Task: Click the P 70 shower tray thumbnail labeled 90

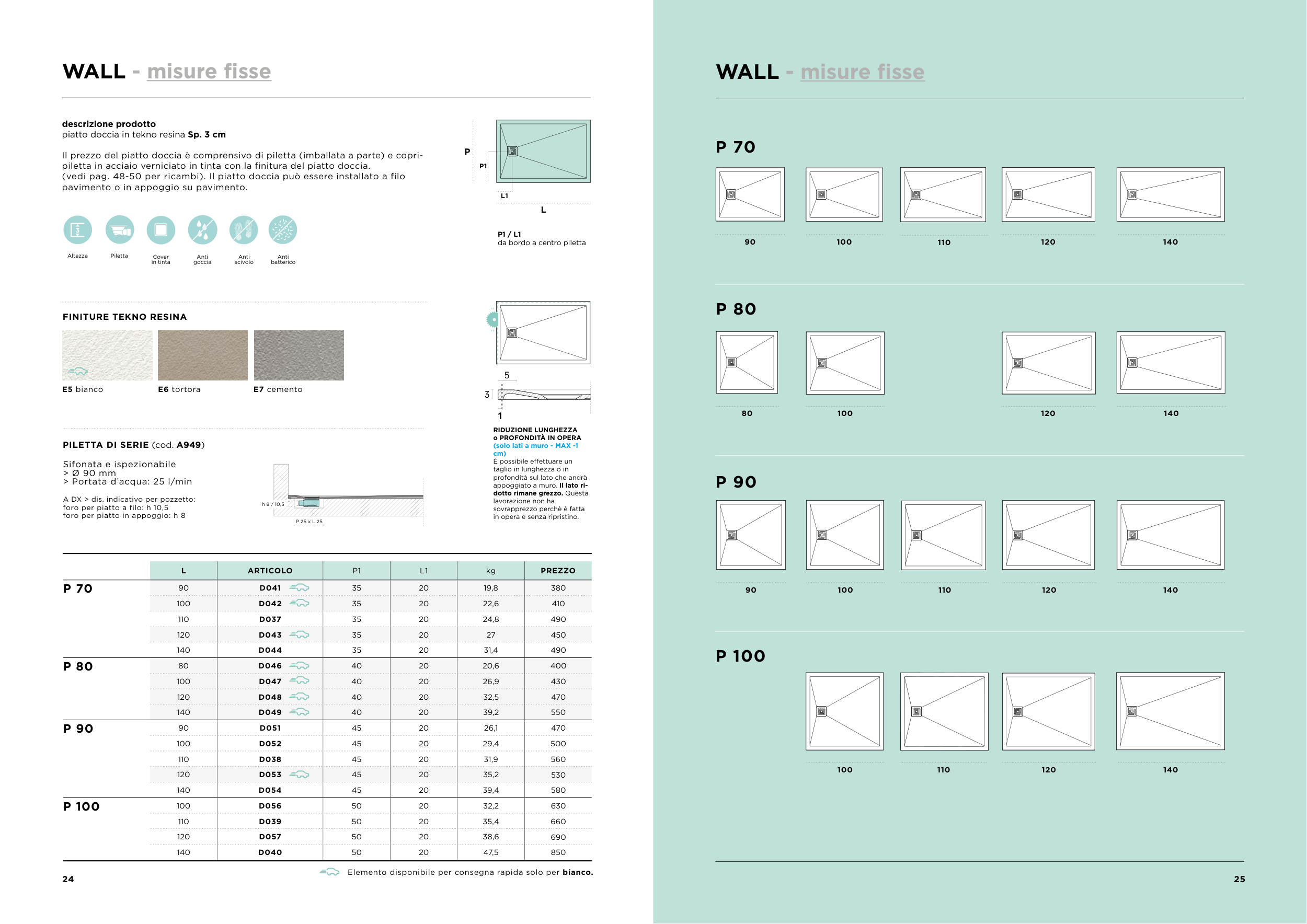Action: (x=750, y=194)
